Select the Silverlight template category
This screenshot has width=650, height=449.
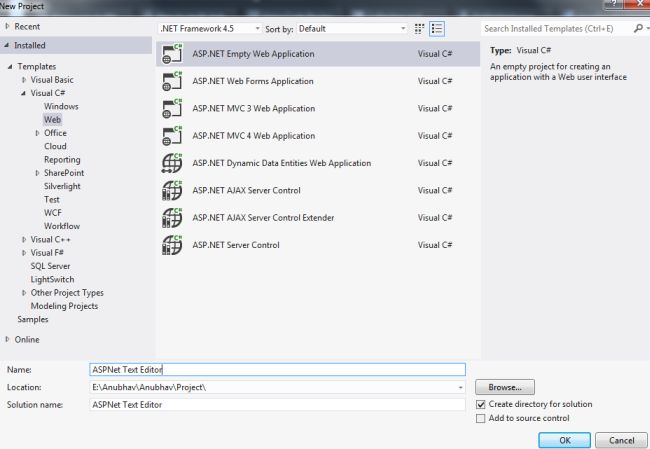click(x=62, y=186)
